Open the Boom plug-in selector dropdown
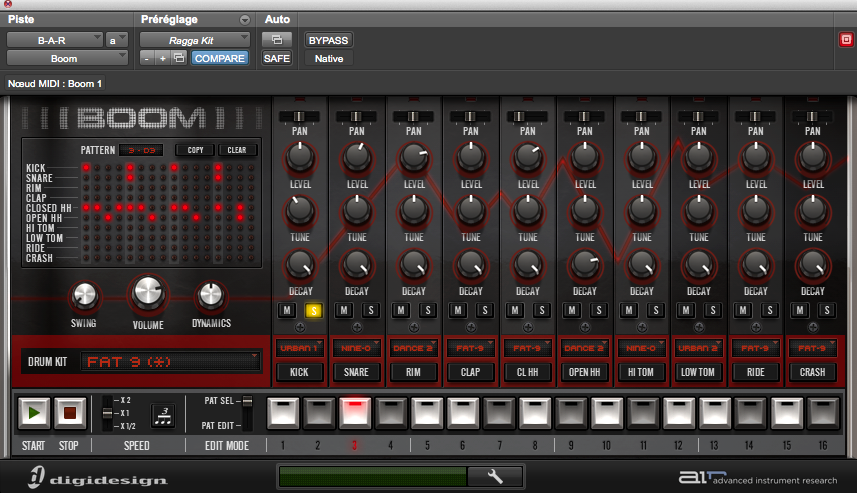Image resolution: width=857 pixels, height=493 pixels. pyautogui.click(x=67, y=58)
